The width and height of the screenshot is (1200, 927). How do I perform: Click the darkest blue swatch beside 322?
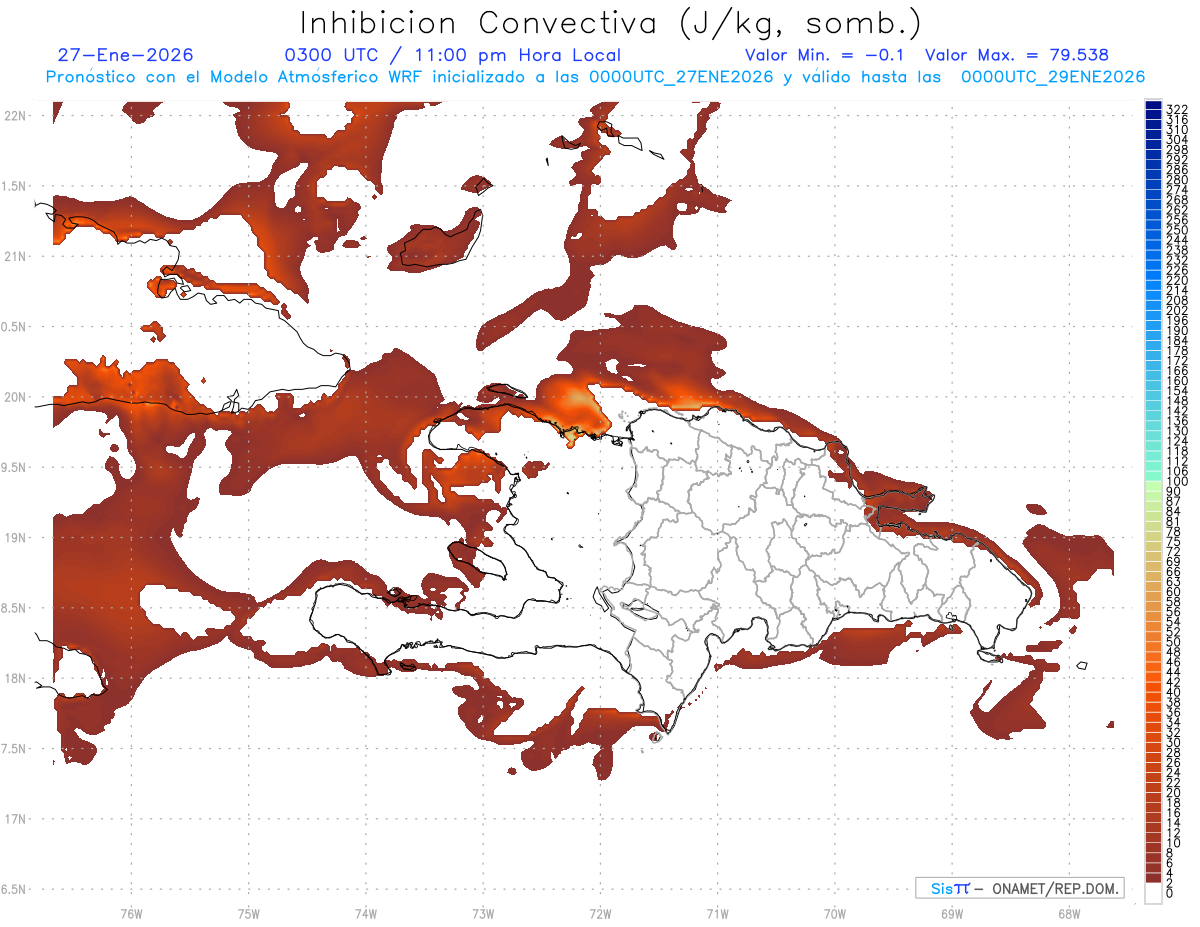point(1154,107)
